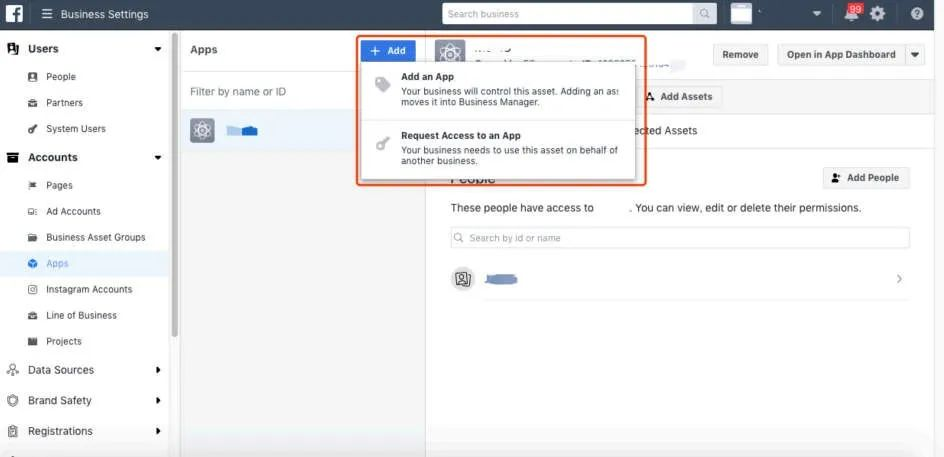Image resolution: width=944 pixels, height=457 pixels.
Task: Open the settings gear icon in top bar
Action: tap(878, 14)
